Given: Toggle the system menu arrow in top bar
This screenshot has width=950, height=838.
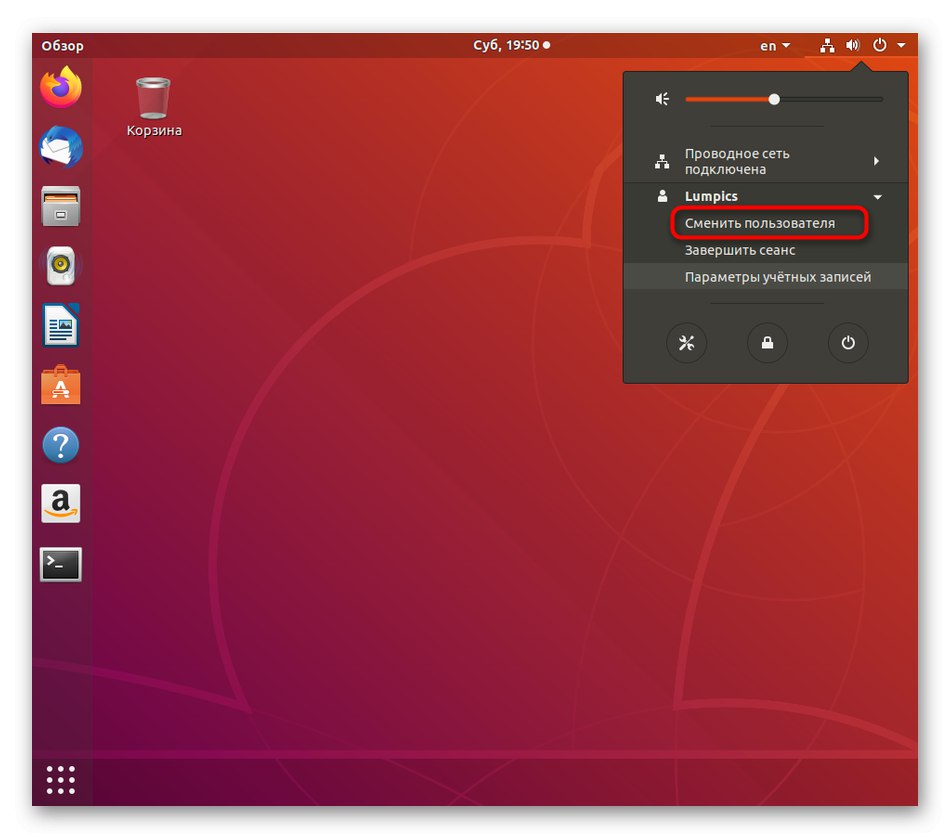Looking at the screenshot, I should pos(902,45).
